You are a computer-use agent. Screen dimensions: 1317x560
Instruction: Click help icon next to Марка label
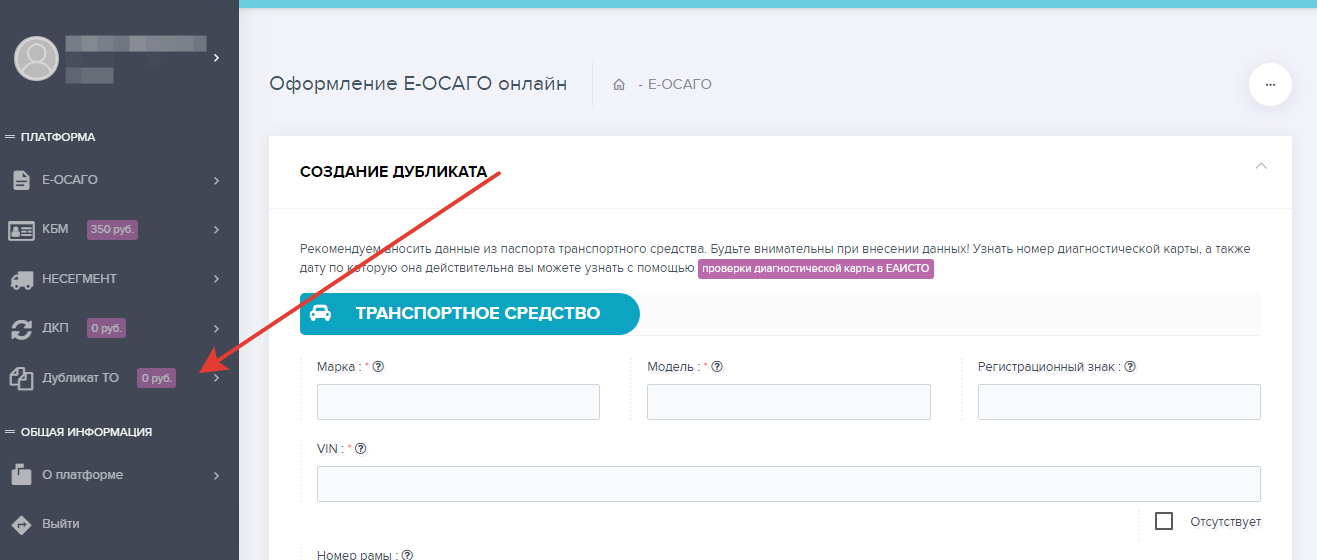379,367
